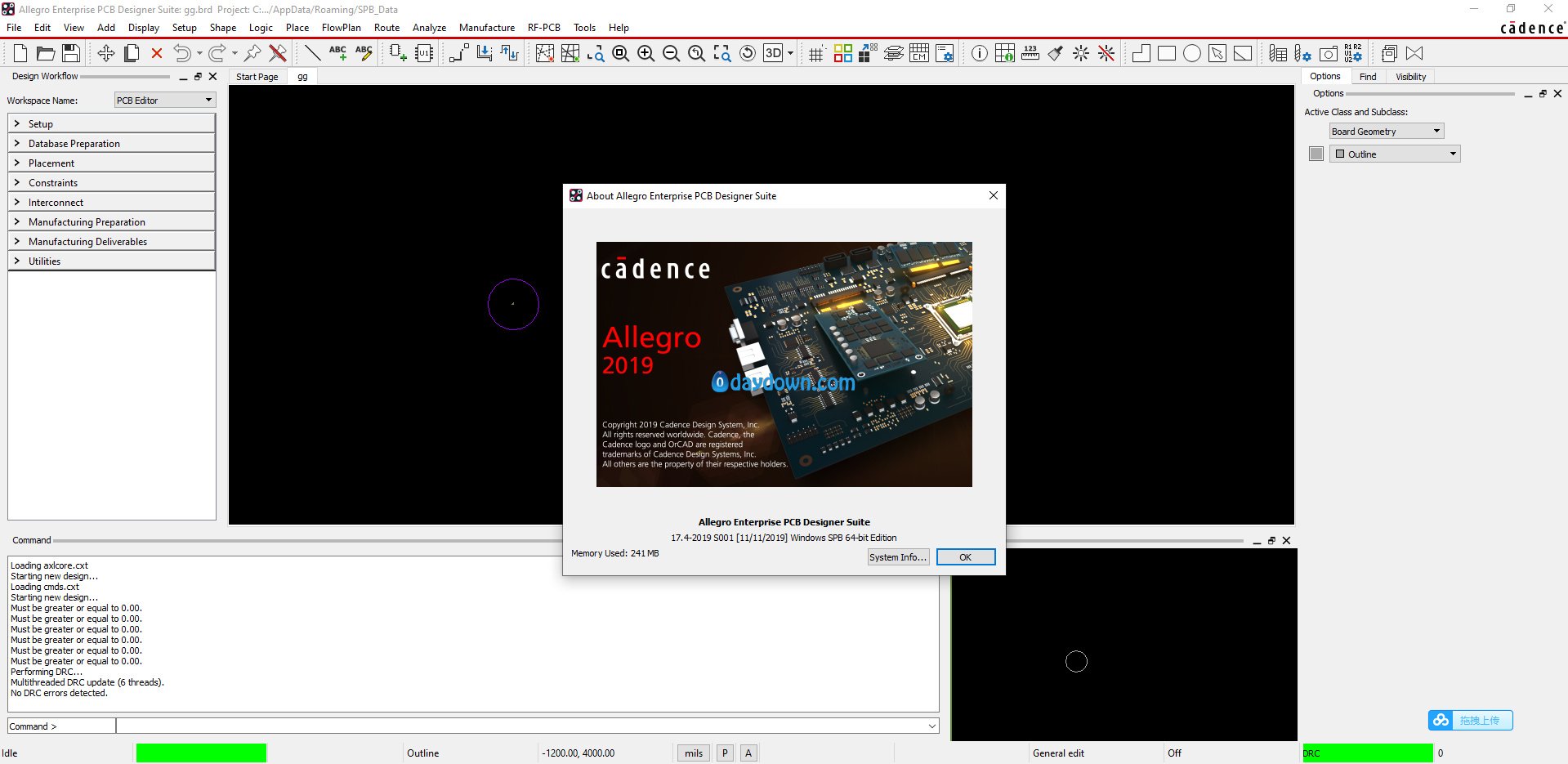Open the 3D button dropdown arrow
Viewport: 1568px width, 764px height.
click(790, 53)
